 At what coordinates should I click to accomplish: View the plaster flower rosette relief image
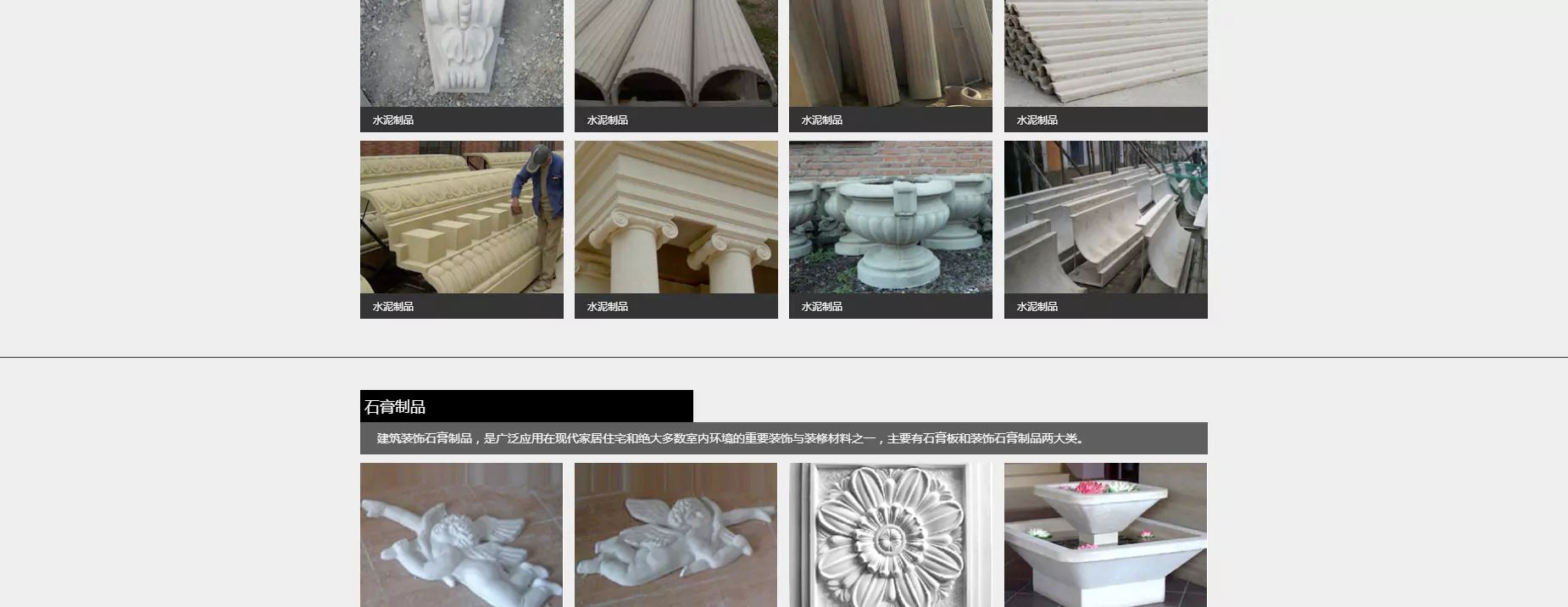(891, 535)
